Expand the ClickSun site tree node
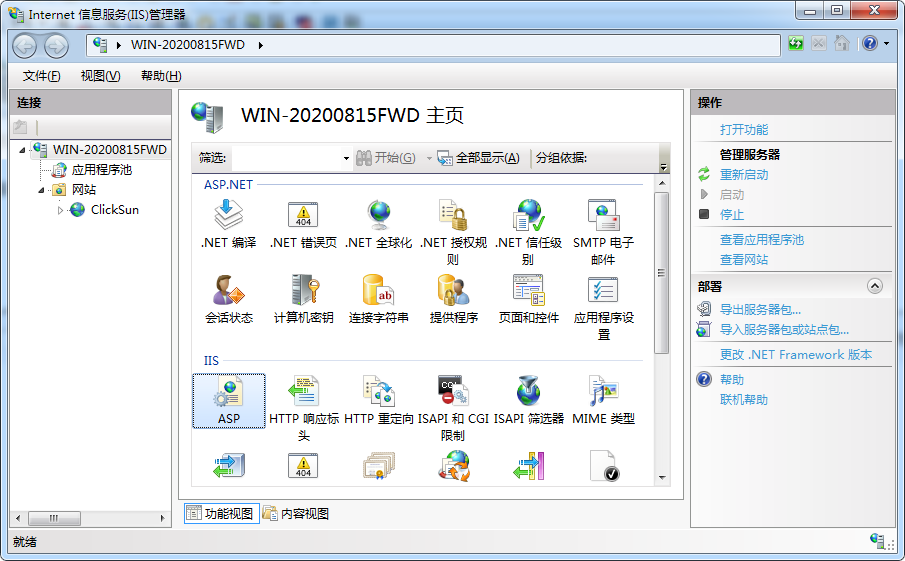The height and width of the screenshot is (561, 905). tap(61, 210)
